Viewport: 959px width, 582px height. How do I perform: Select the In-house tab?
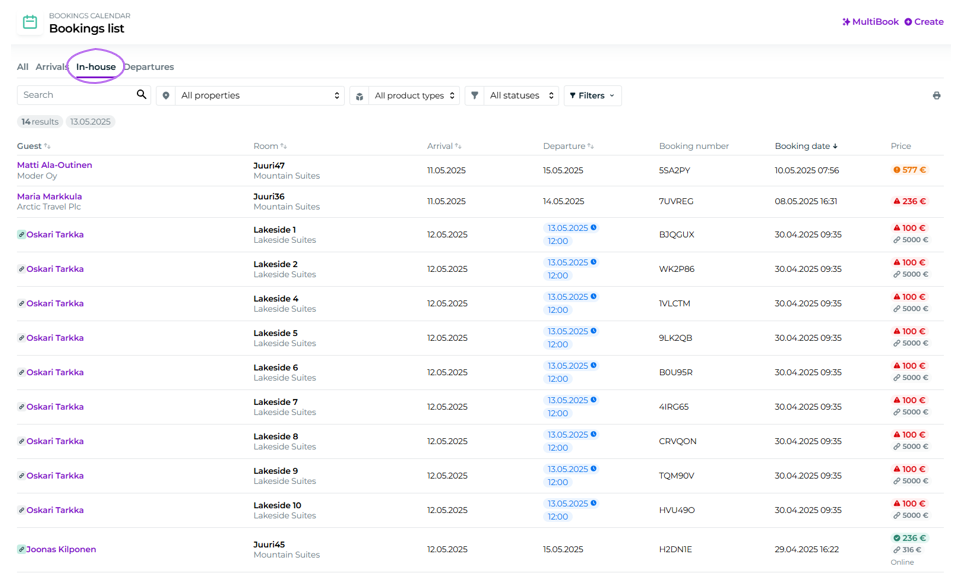click(x=96, y=67)
